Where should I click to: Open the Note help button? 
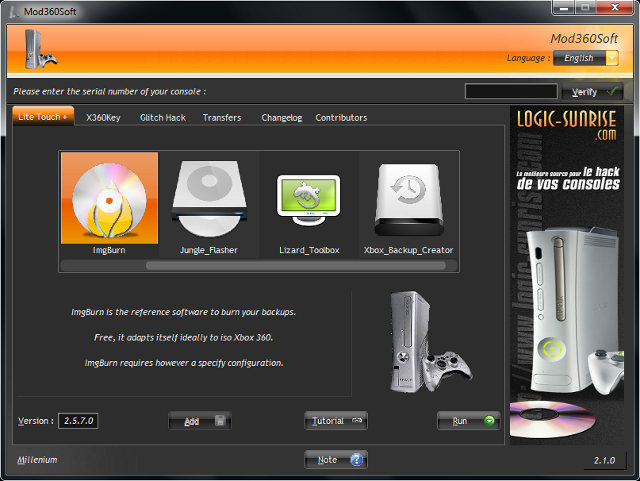pyautogui.click(x=336, y=460)
